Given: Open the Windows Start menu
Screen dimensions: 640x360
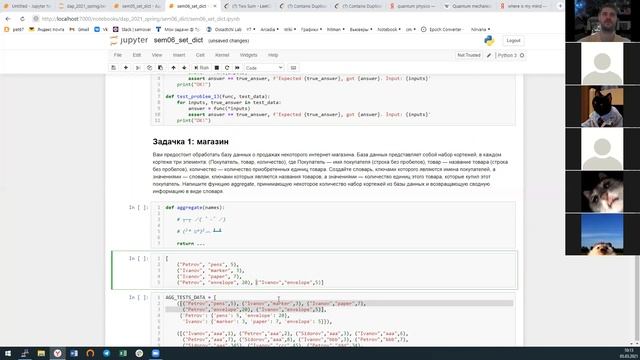Looking at the screenshot, I should (8, 353).
